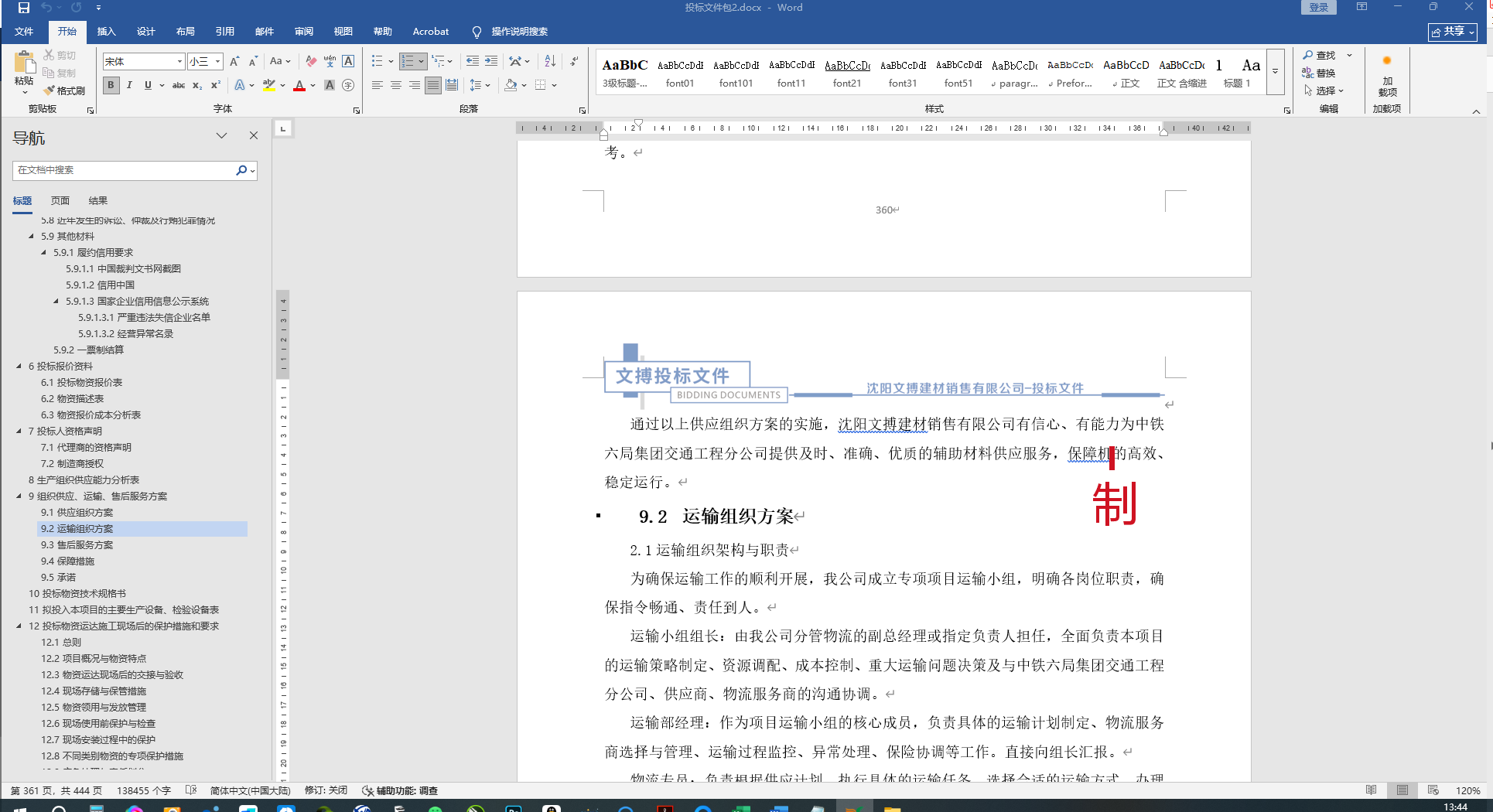Toggle italic formatting
Screen dimensions: 1493x812
click(129, 85)
